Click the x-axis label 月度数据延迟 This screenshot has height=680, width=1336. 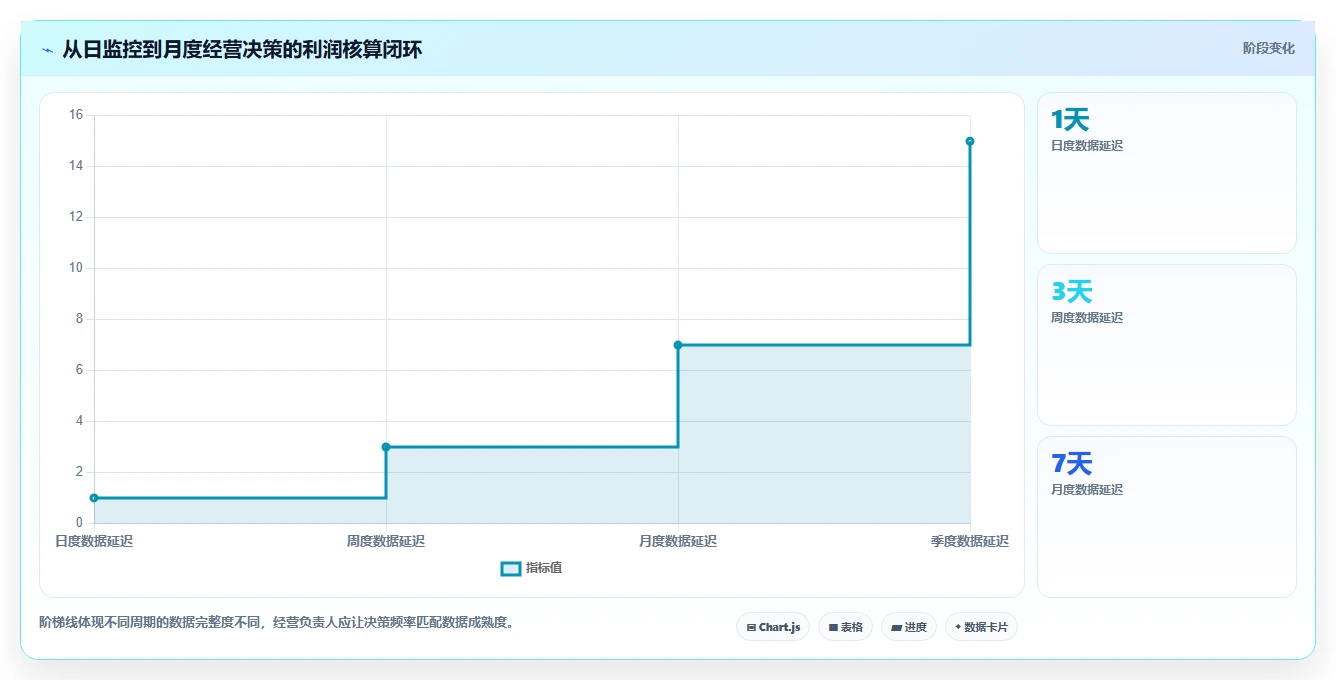coord(678,541)
